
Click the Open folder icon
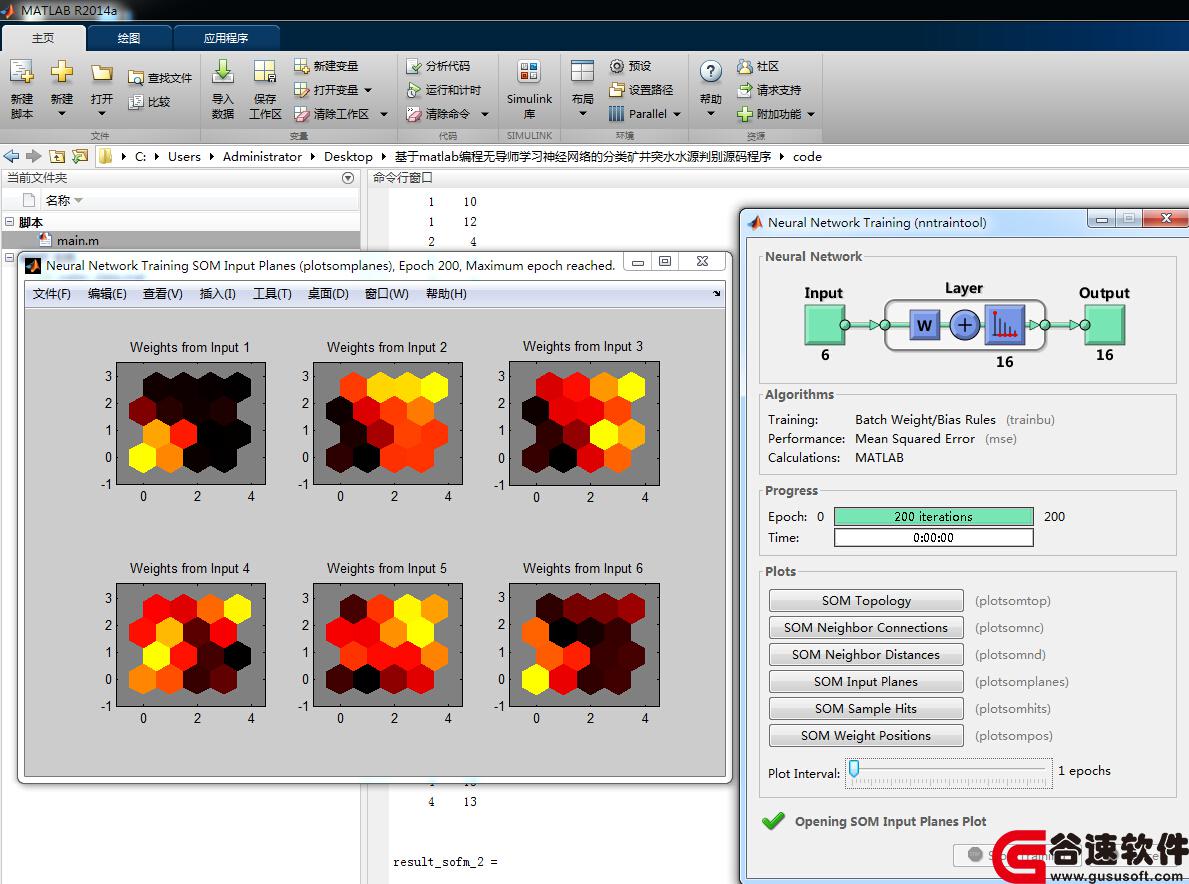tap(102, 72)
